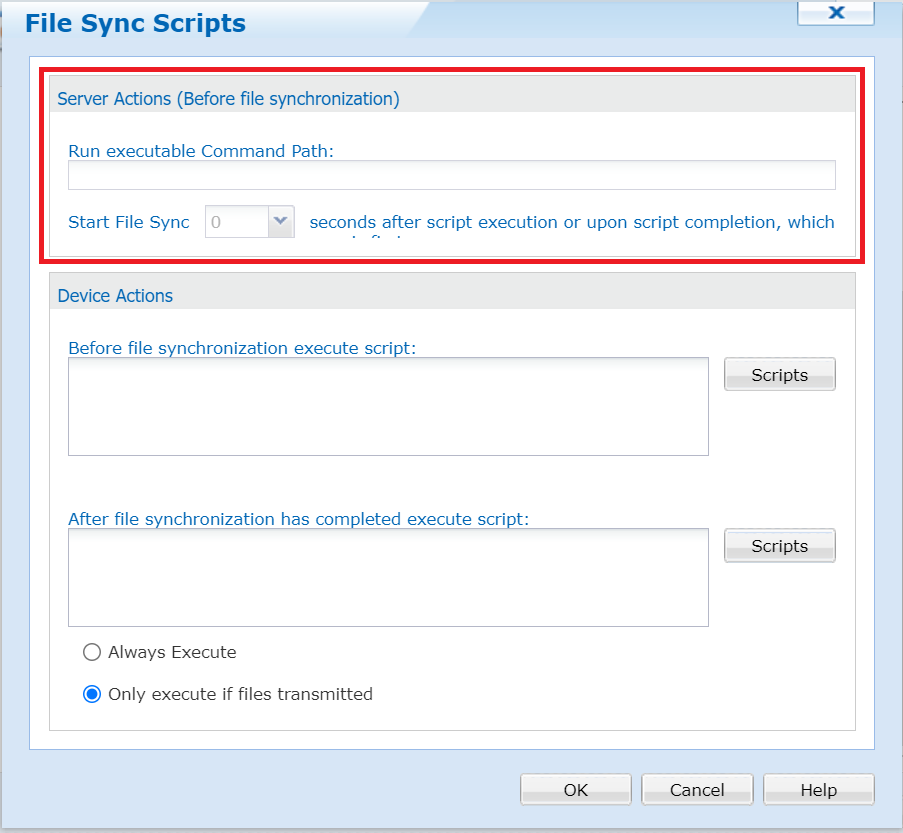The height and width of the screenshot is (833, 903).
Task: Click the File Sync Scripts title text
Action: 134,22
